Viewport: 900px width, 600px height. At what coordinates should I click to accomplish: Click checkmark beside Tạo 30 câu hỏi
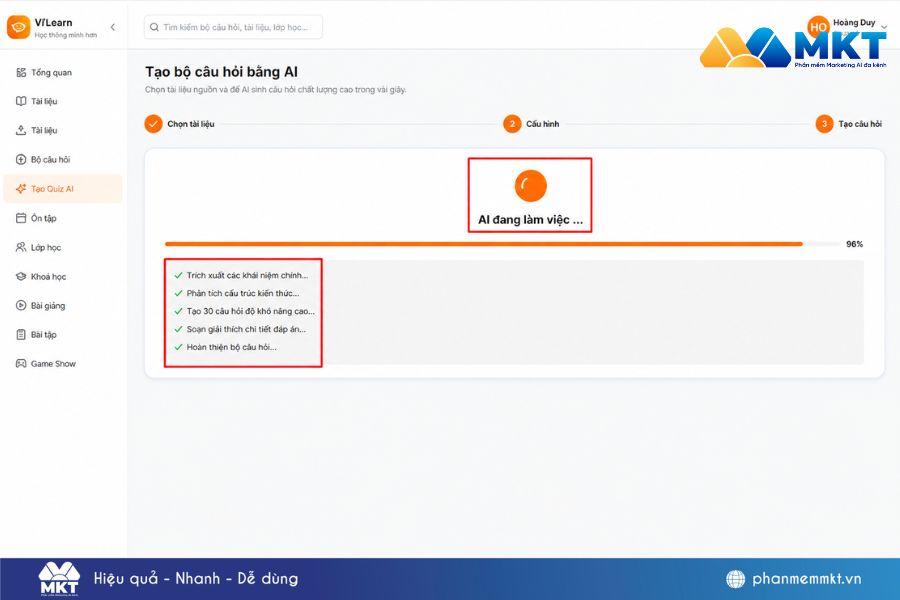coord(179,311)
